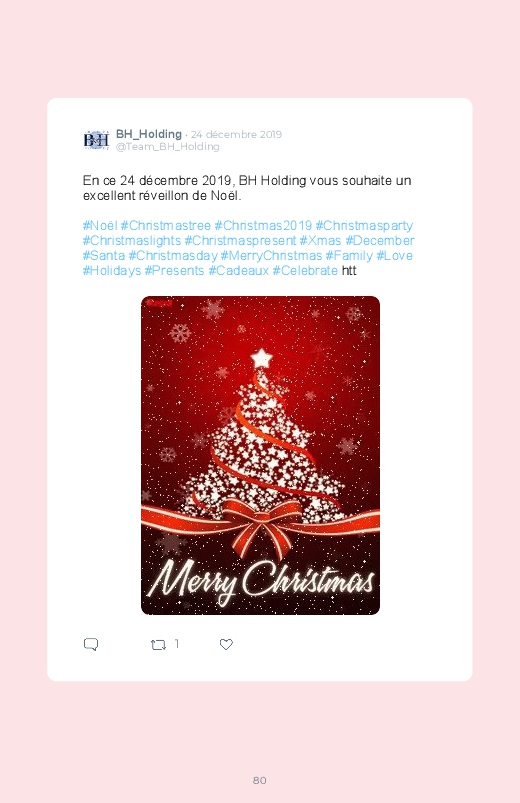Select the #Christmas2019 hashtag
520x803 pixels.
[x=263, y=226]
